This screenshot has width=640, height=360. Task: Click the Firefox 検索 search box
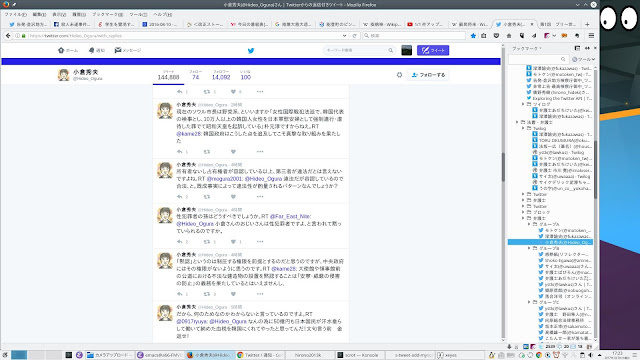pyautogui.click(x=414, y=36)
